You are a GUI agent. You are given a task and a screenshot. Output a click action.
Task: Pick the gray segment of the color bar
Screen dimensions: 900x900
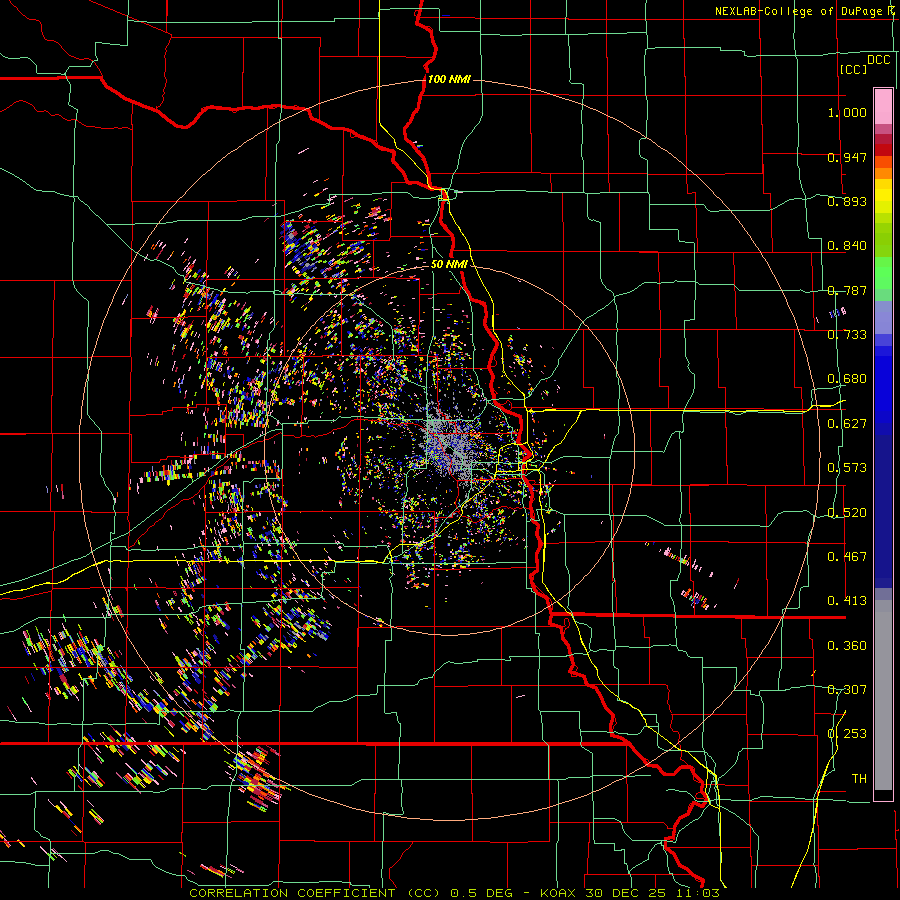(883, 695)
